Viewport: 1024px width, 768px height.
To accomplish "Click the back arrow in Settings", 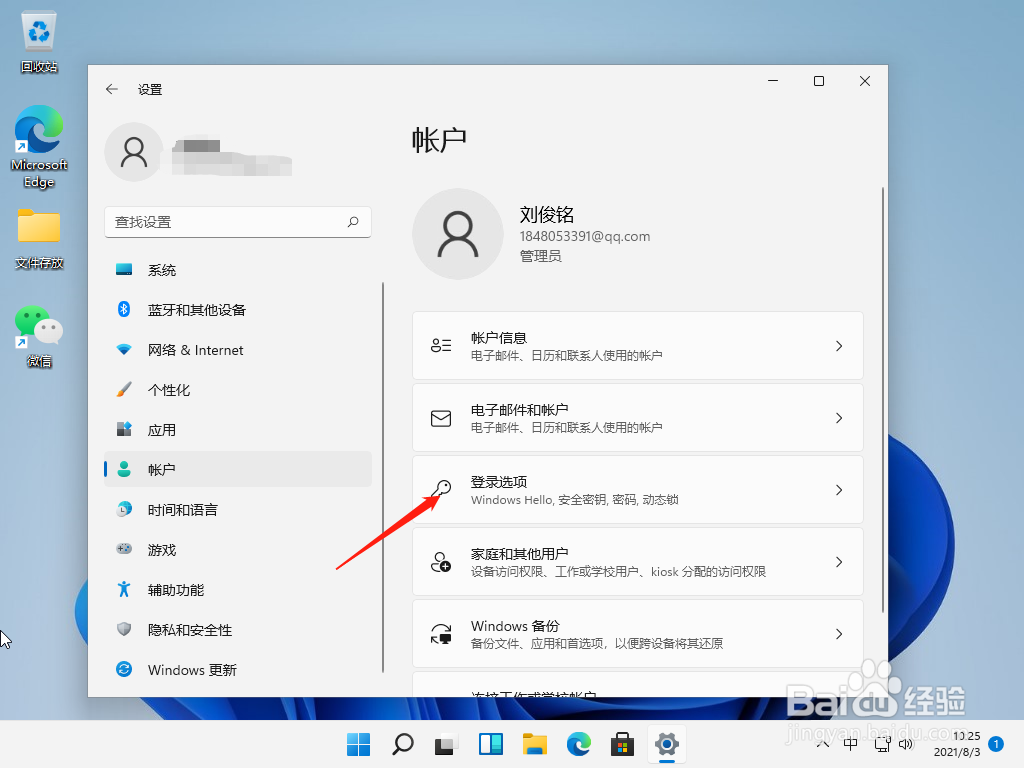I will 112,88.
